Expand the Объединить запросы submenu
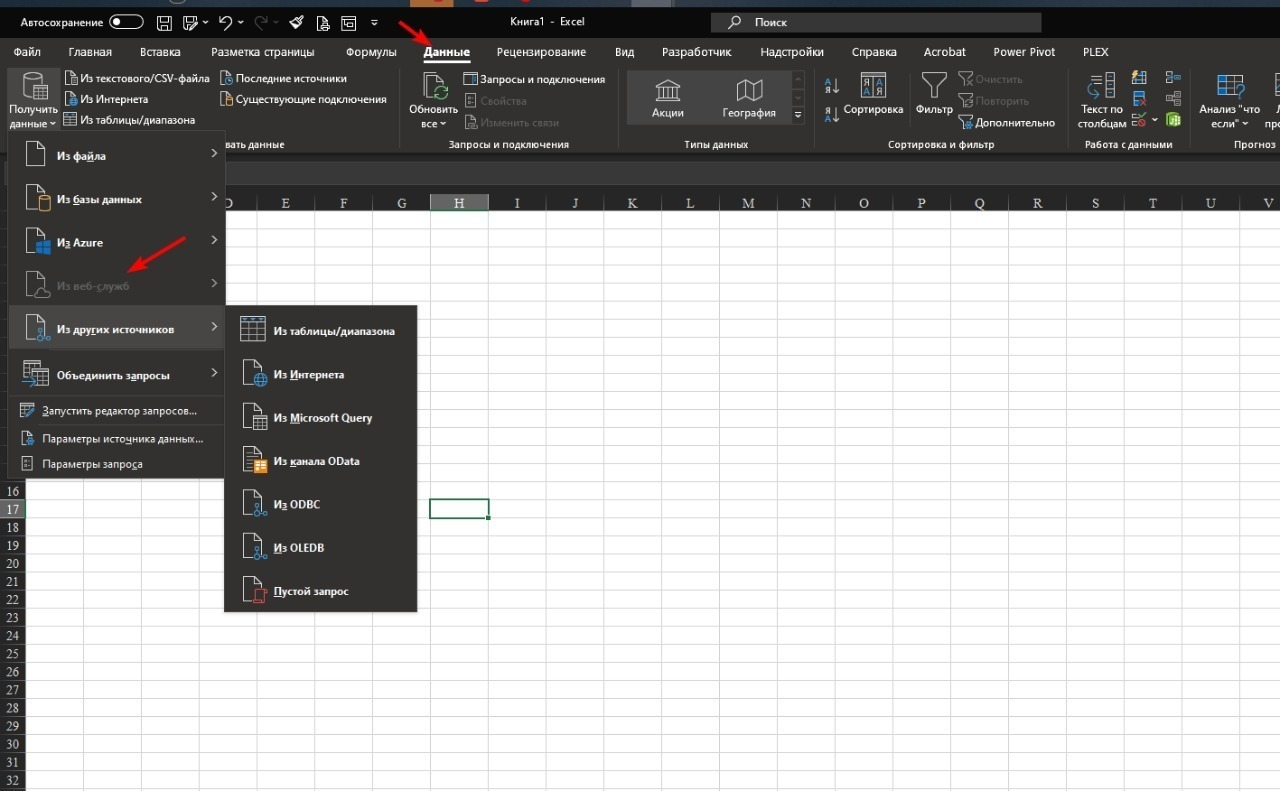 [116, 375]
